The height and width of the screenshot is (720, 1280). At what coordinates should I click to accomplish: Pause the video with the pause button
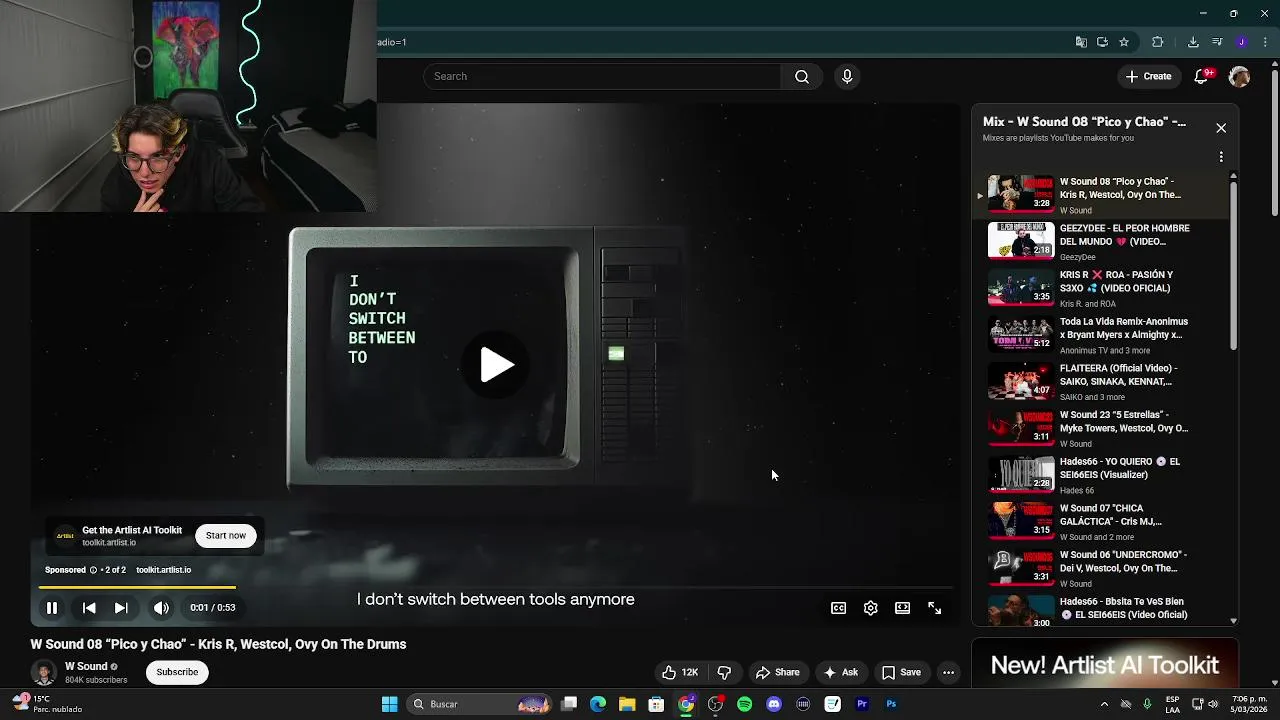click(x=52, y=607)
